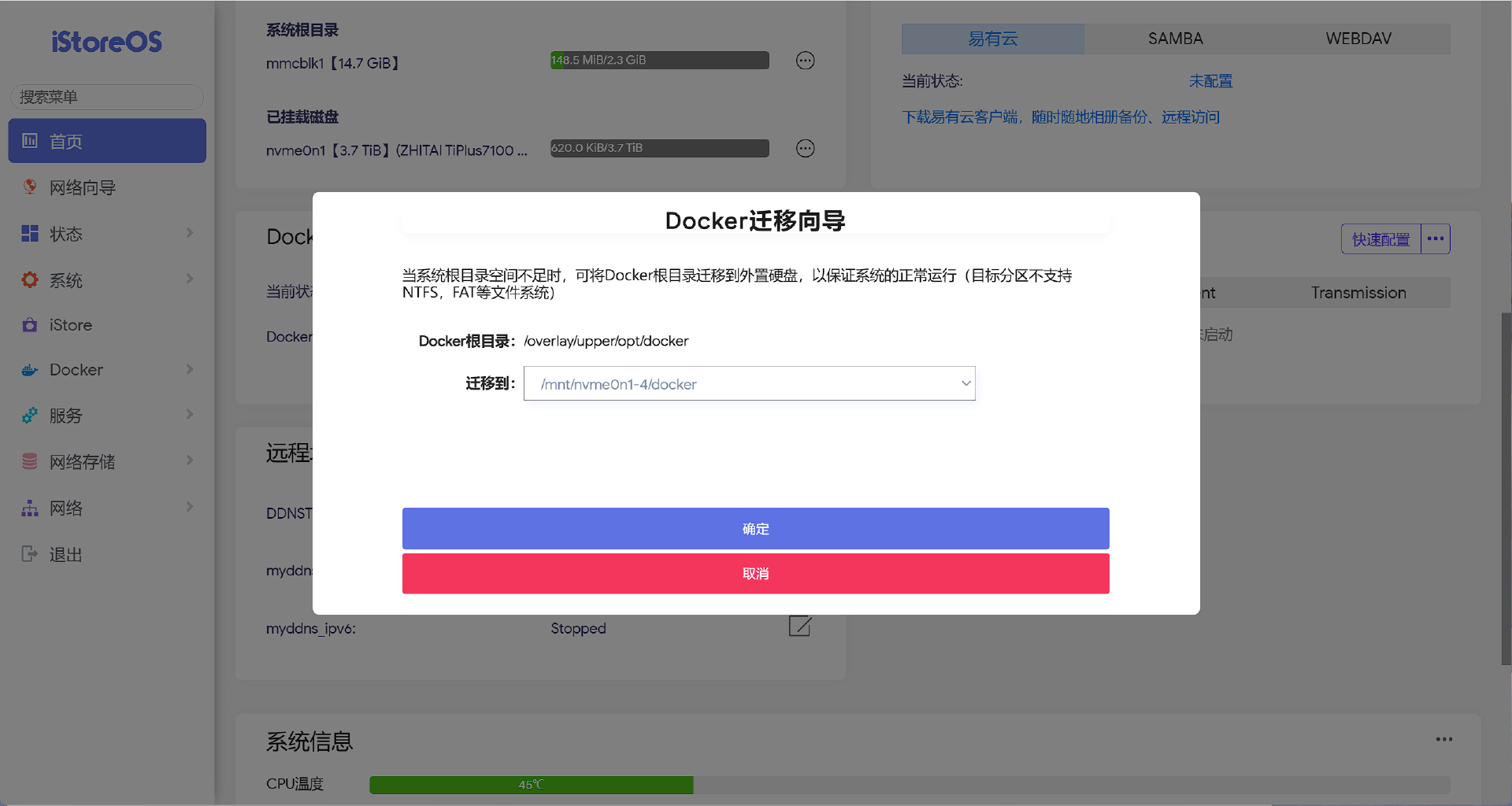The height and width of the screenshot is (806, 1512).
Task: Open the system info more options icon
Action: 1443,739
